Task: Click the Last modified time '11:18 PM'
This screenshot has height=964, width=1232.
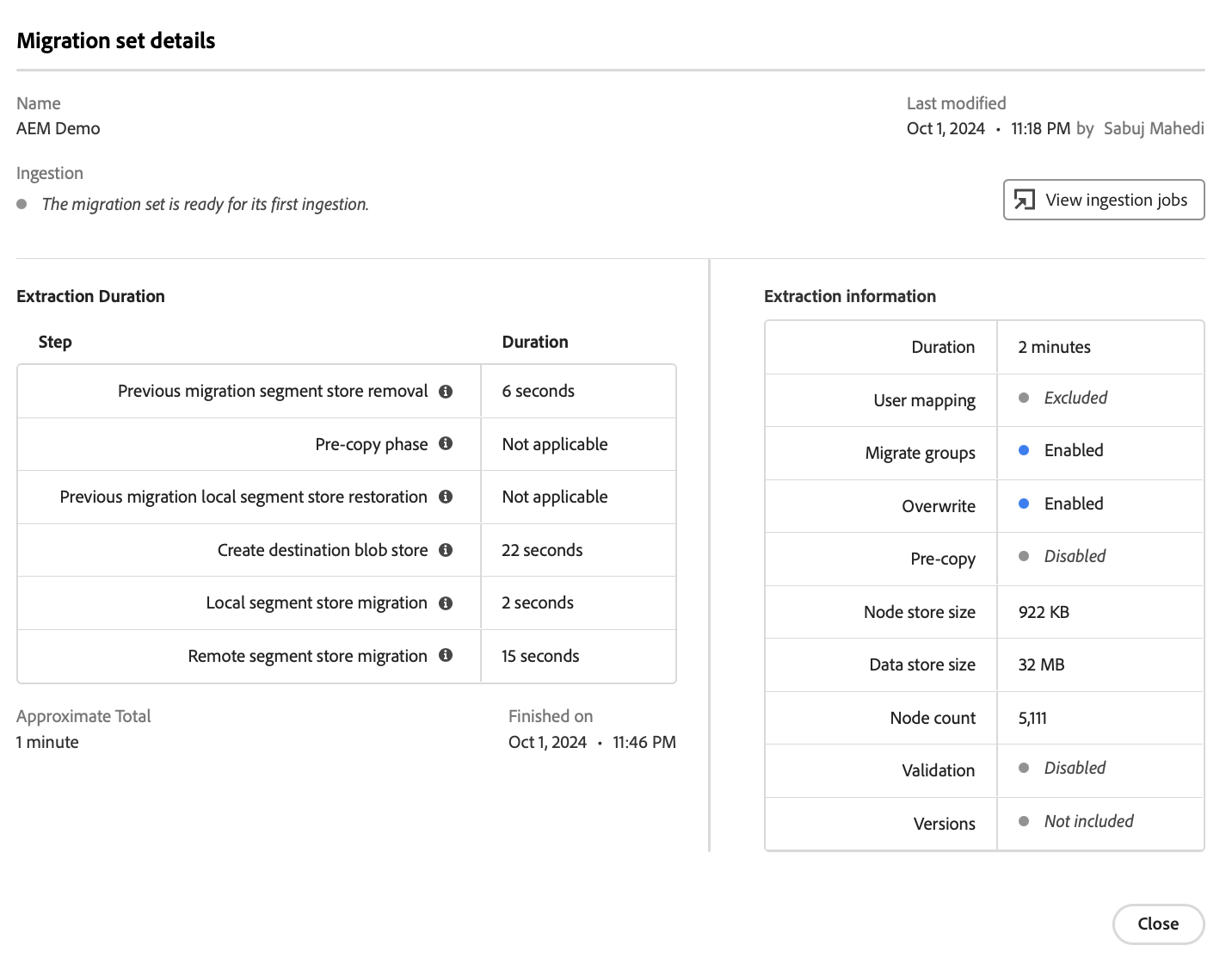Action: click(x=1041, y=128)
